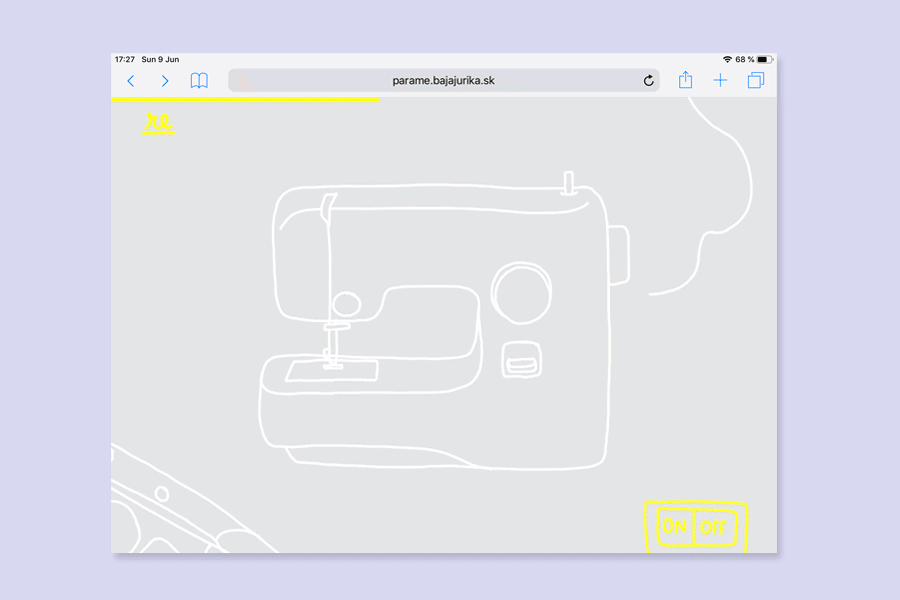Image resolution: width=900 pixels, height=600 pixels.
Task: Open the yellow underlined logo link
Action: click(x=158, y=123)
